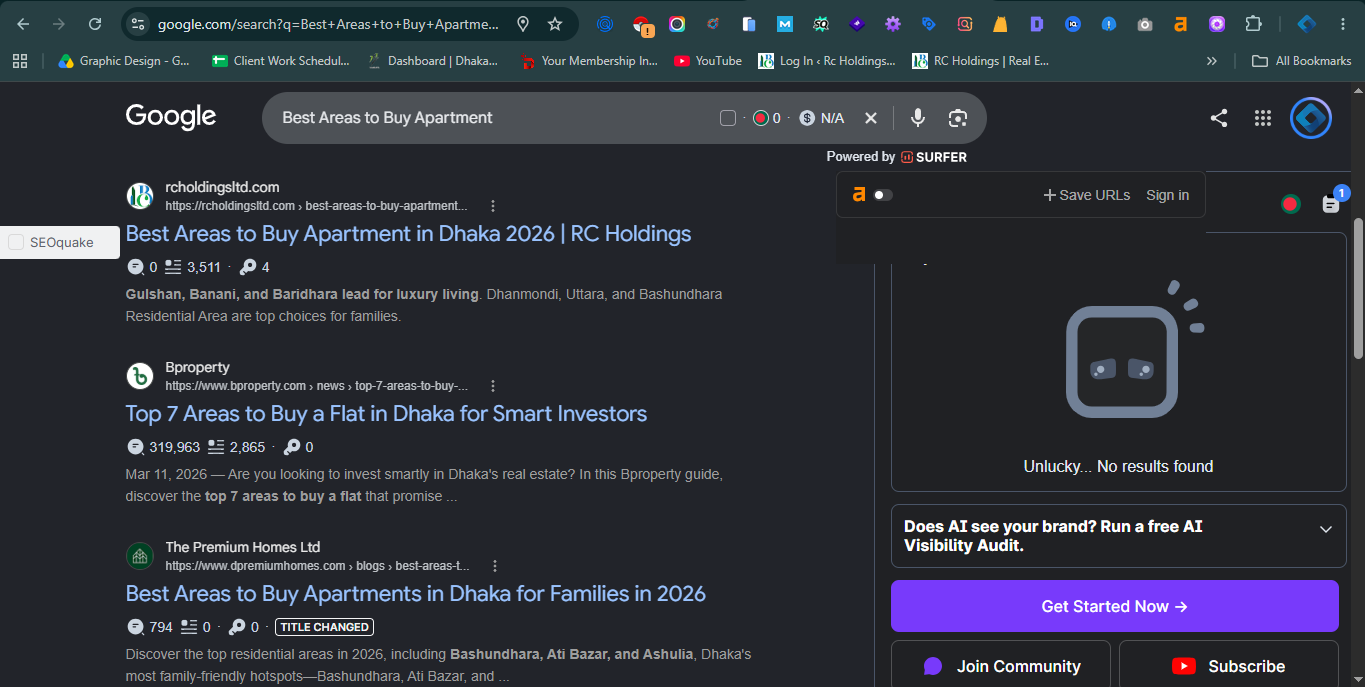Open Top 7 Areas to Buy a Flat result
The height and width of the screenshot is (687, 1365).
[x=386, y=413]
